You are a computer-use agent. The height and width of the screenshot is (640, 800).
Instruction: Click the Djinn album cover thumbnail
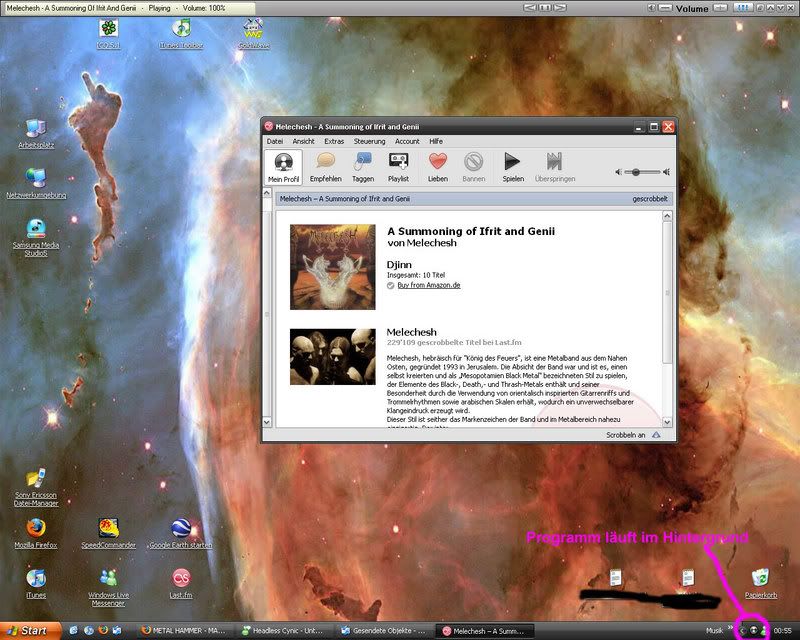333,267
